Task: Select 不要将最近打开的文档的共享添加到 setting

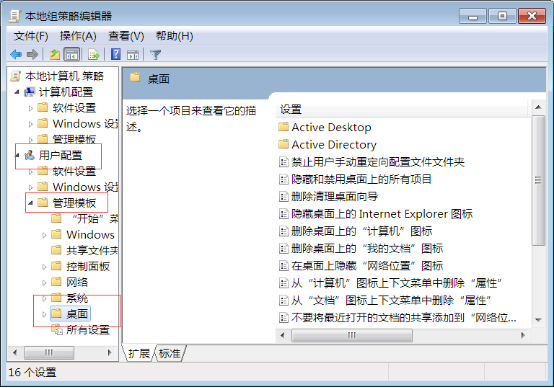Action: coord(404,318)
